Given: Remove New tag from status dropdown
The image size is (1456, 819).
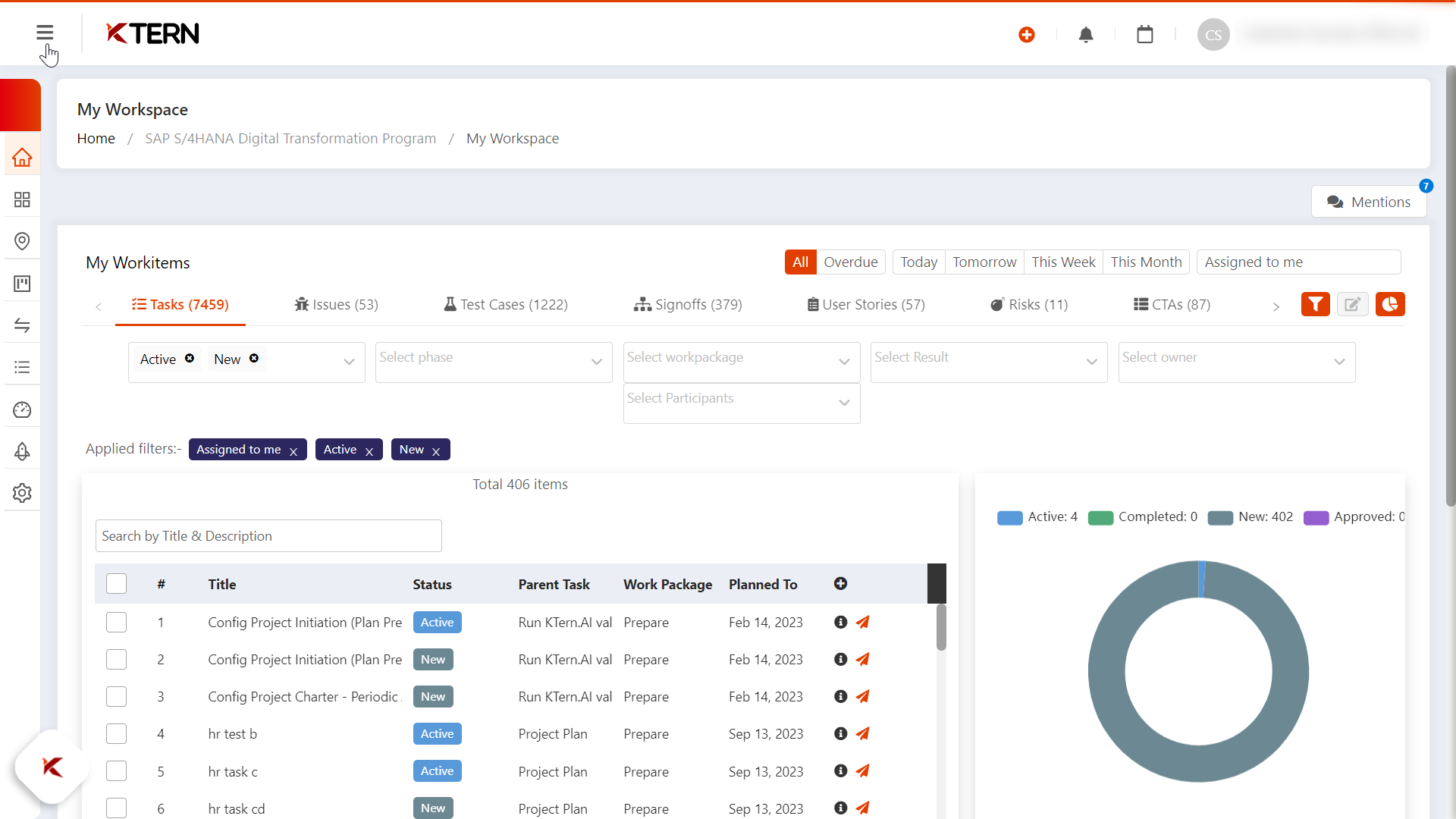Looking at the screenshot, I should (254, 358).
